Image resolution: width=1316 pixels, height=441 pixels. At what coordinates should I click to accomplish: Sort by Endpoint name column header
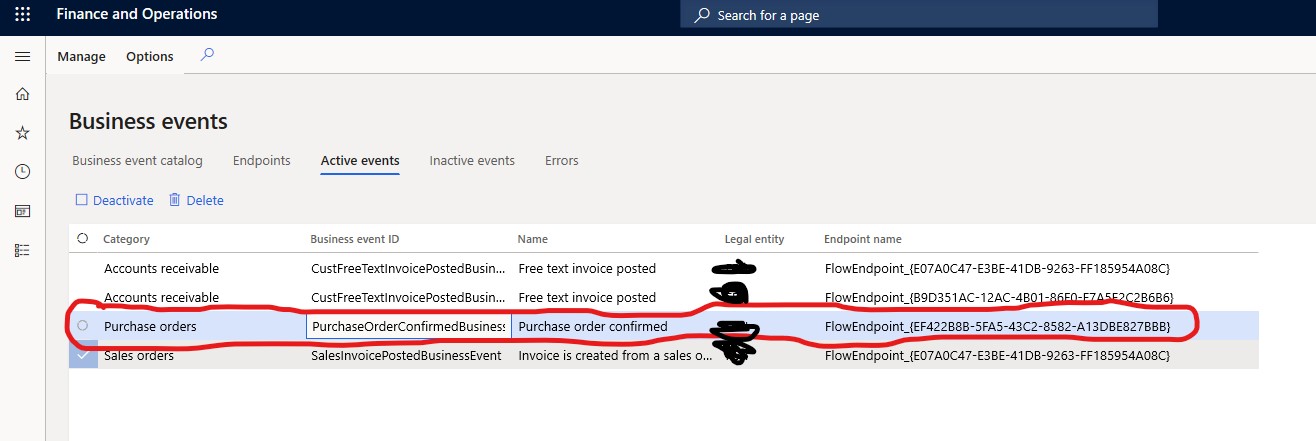[x=863, y=239]
